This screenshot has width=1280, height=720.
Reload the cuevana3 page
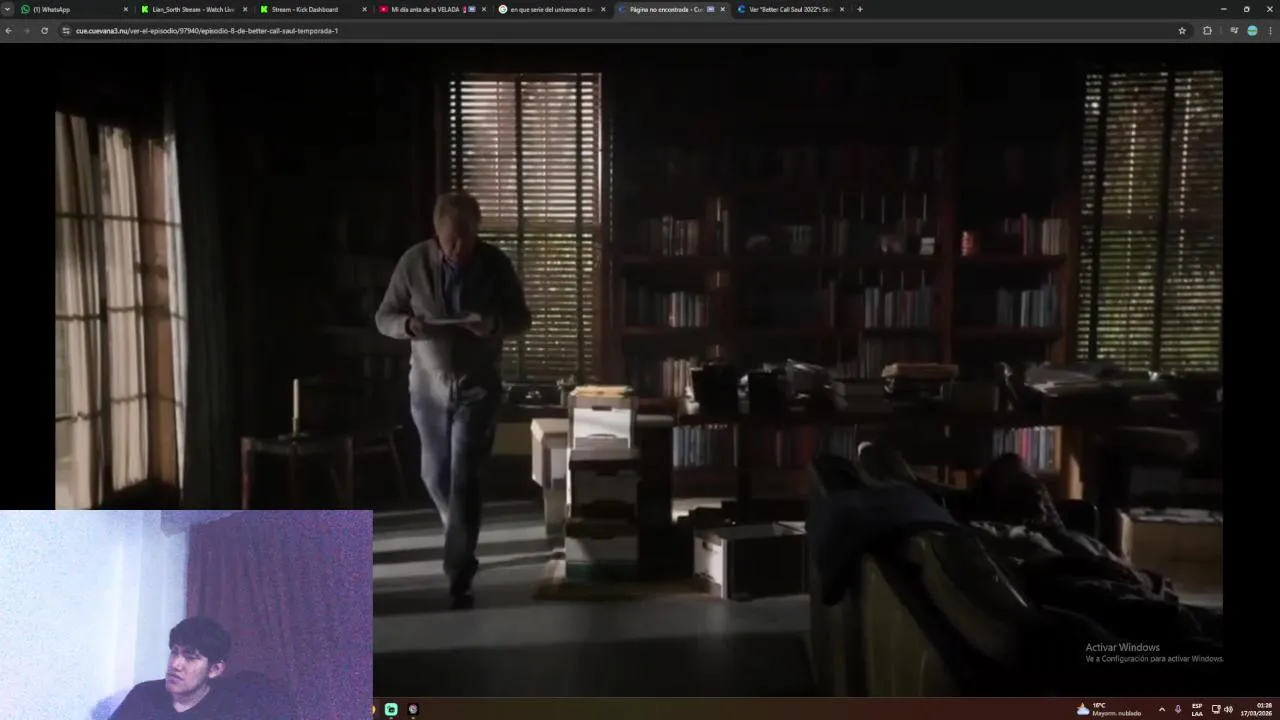[x=44, y=30]
